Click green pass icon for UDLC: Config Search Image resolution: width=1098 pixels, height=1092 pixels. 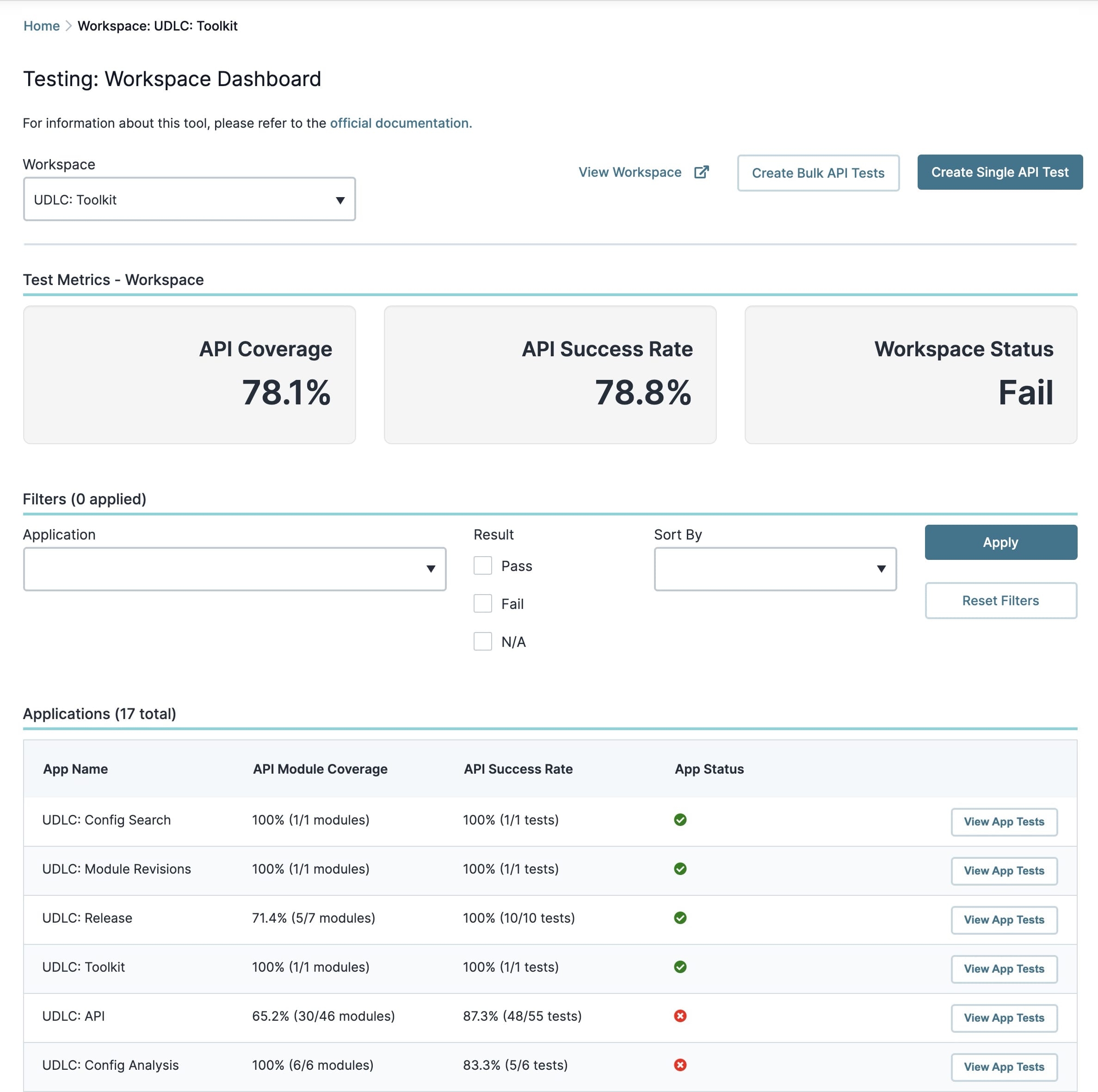(680, 819)
